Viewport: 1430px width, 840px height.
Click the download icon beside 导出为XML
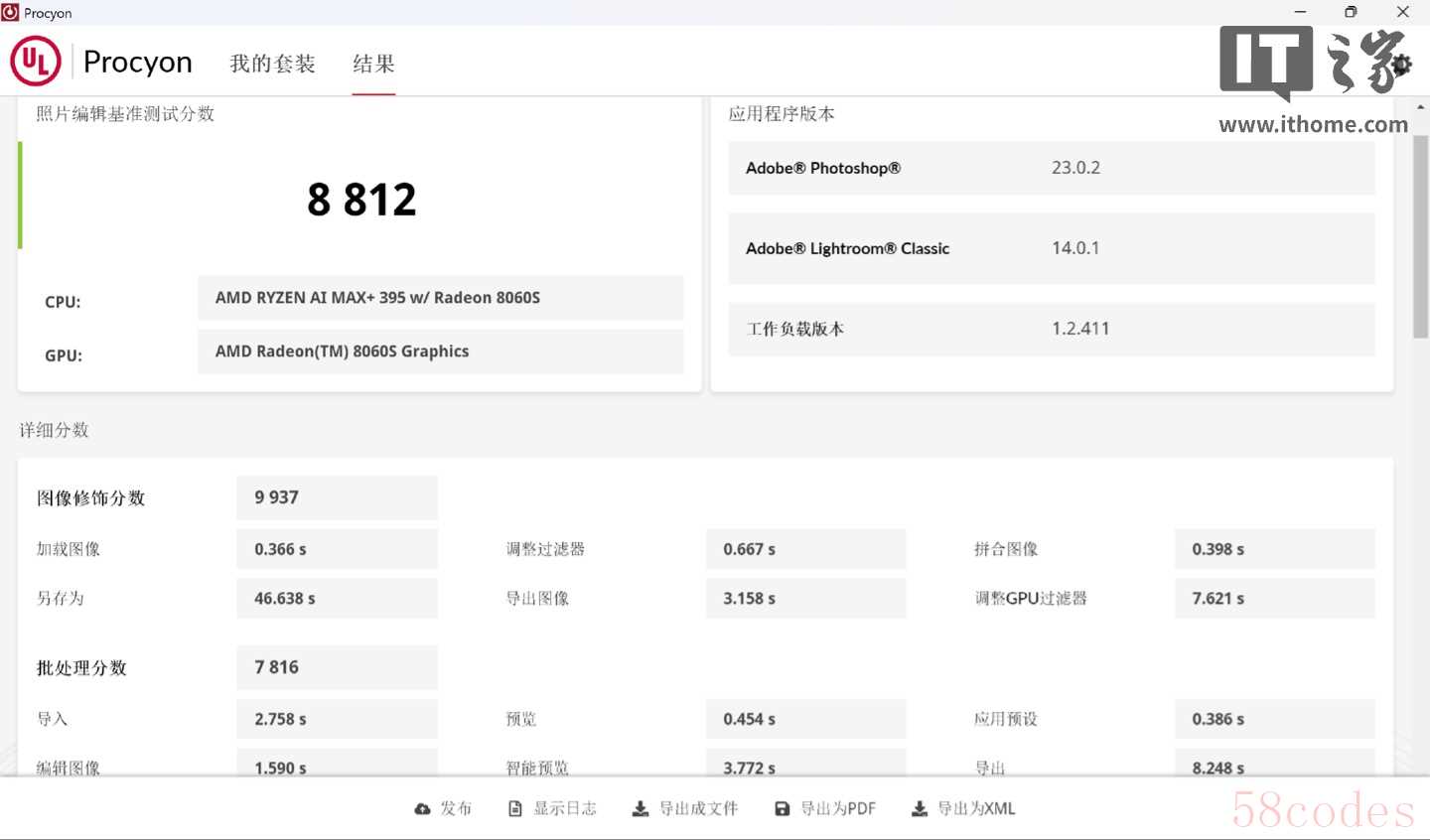click(920, 809)
